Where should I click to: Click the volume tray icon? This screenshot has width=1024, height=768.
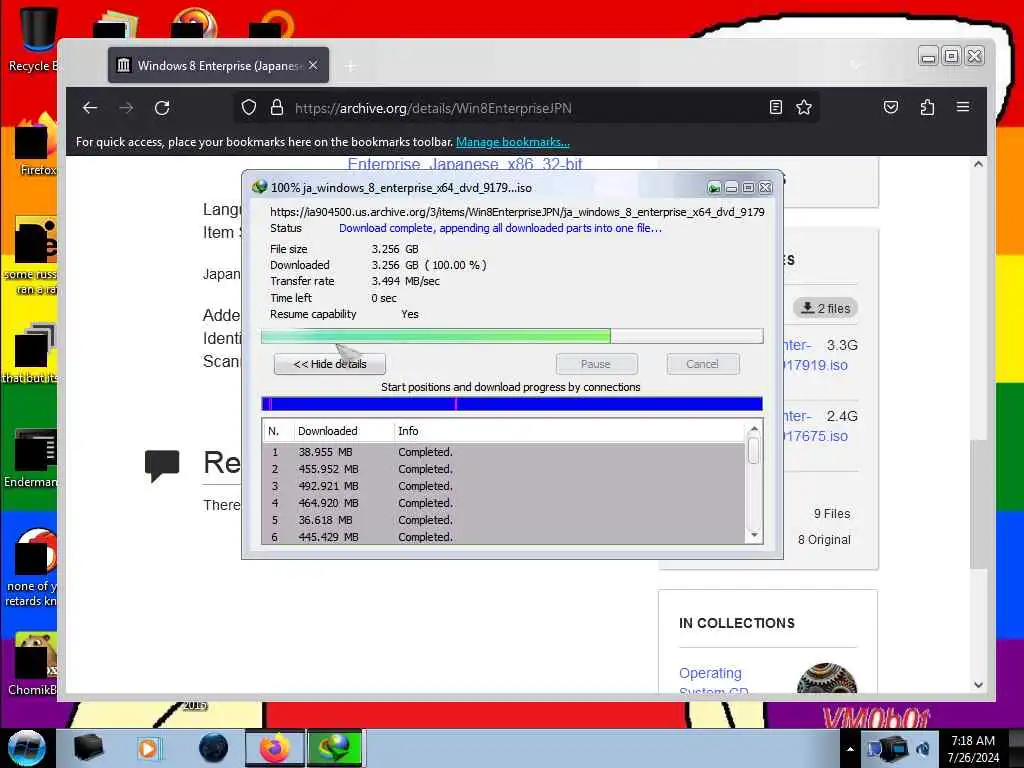pos(923,749)
